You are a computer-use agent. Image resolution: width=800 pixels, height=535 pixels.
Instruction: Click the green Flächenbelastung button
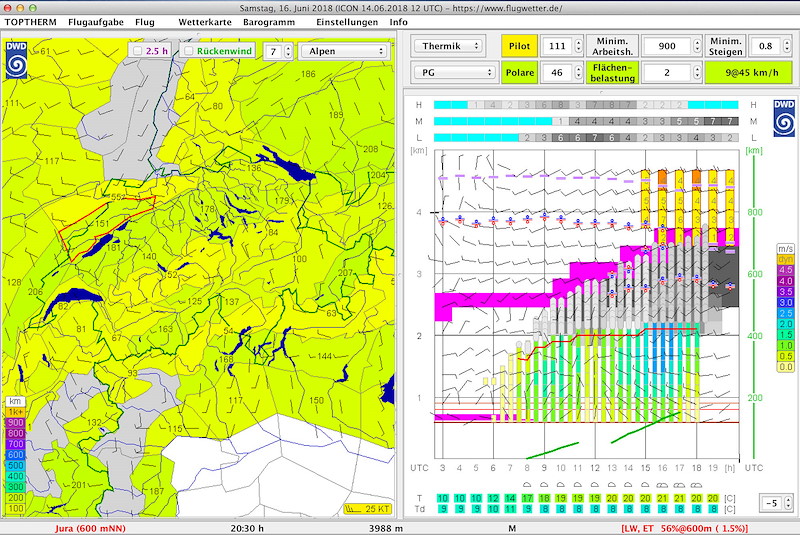(x=612, y=72)
